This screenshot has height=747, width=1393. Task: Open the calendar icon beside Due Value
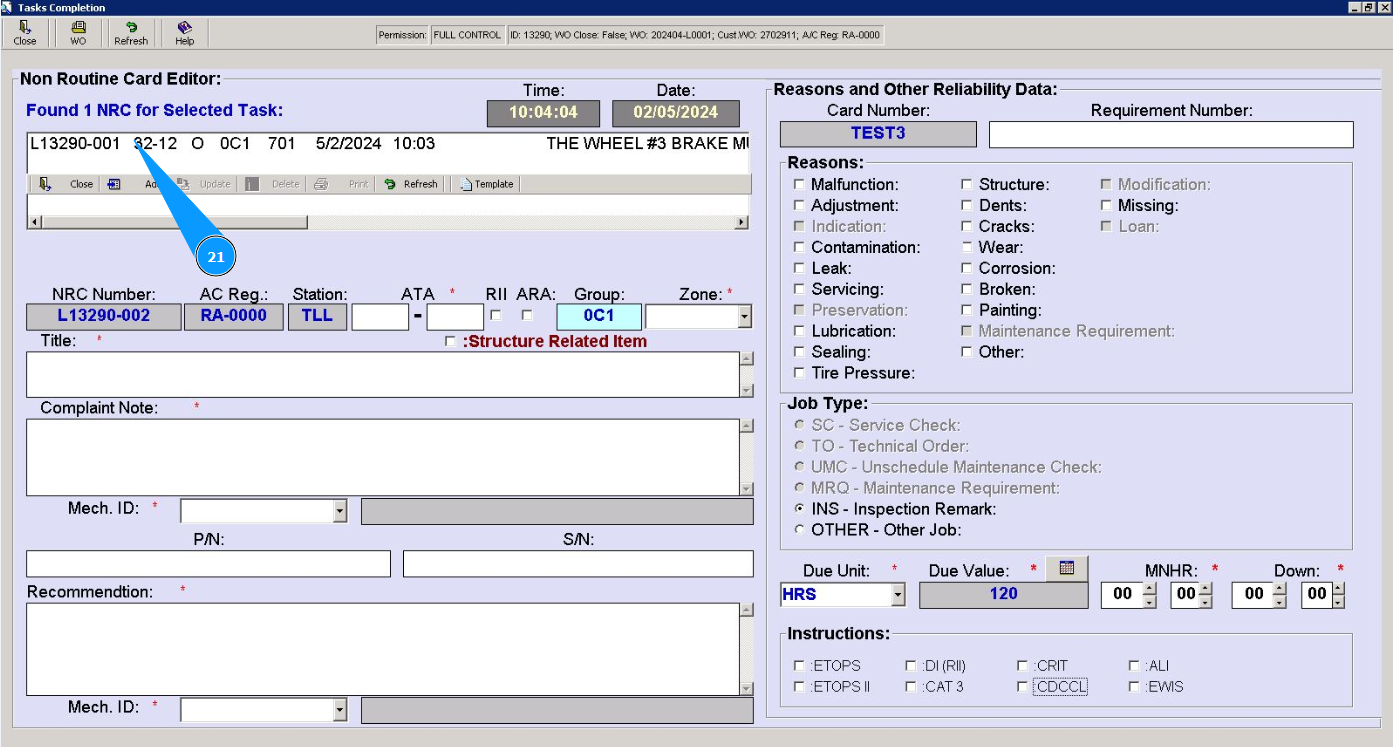[x=1066, y=568]
